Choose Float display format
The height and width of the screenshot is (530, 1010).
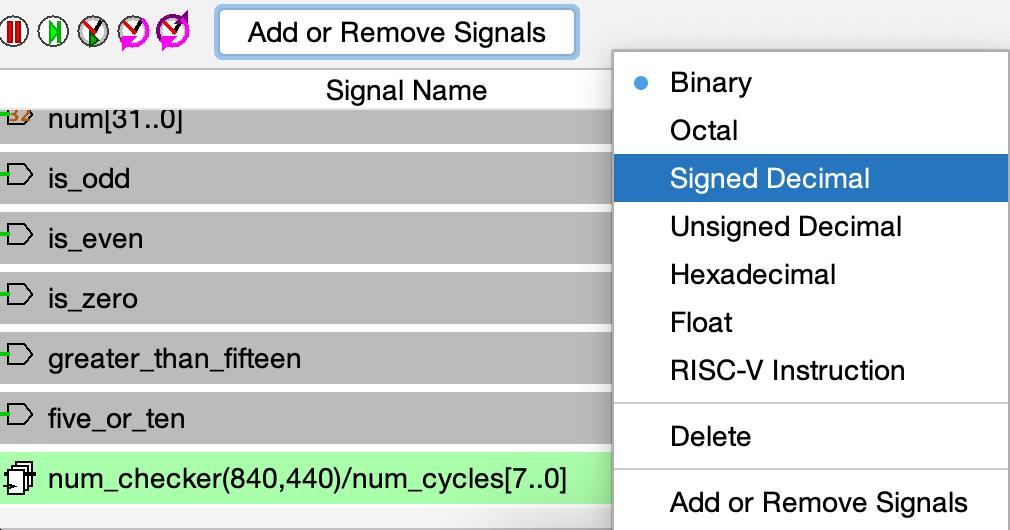pos(701,323)
